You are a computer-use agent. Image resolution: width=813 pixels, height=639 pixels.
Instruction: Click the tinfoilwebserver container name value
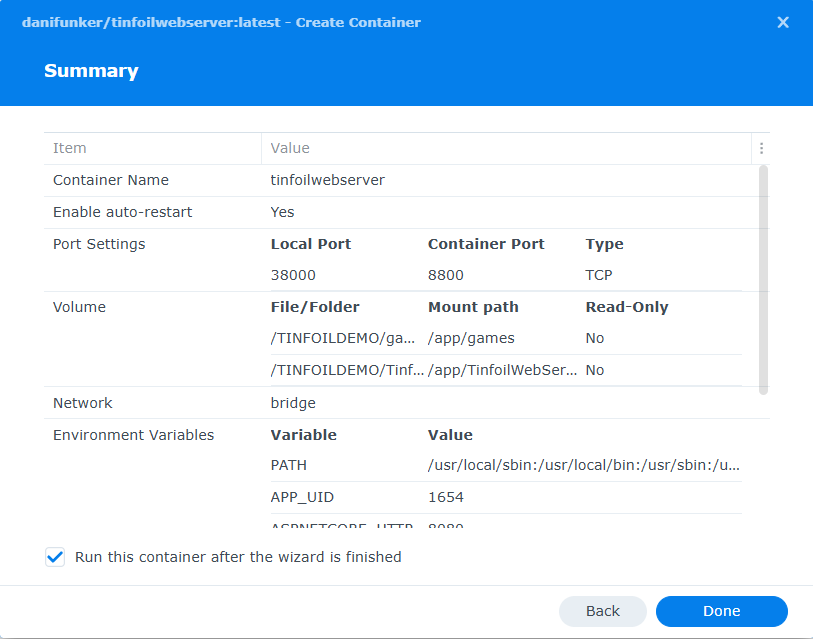328,180
